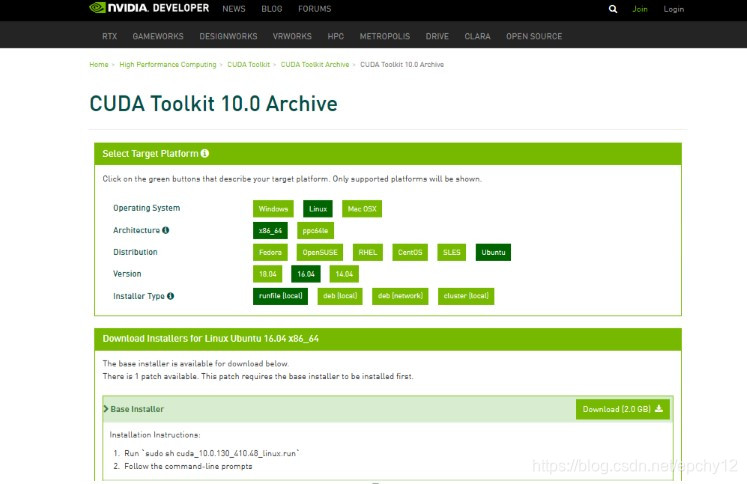This screenshot has height=484, width=747.
Task: Choose version 16.04
Action: click(x=306, y=274)
